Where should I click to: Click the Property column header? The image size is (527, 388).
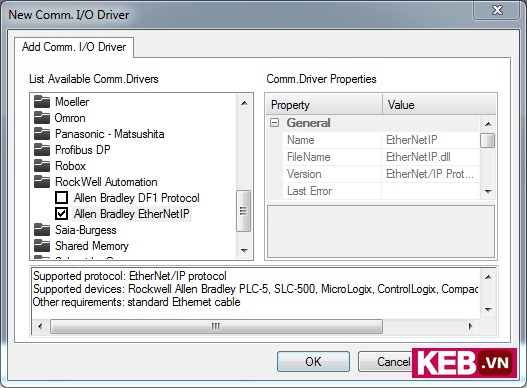point(325,105)
